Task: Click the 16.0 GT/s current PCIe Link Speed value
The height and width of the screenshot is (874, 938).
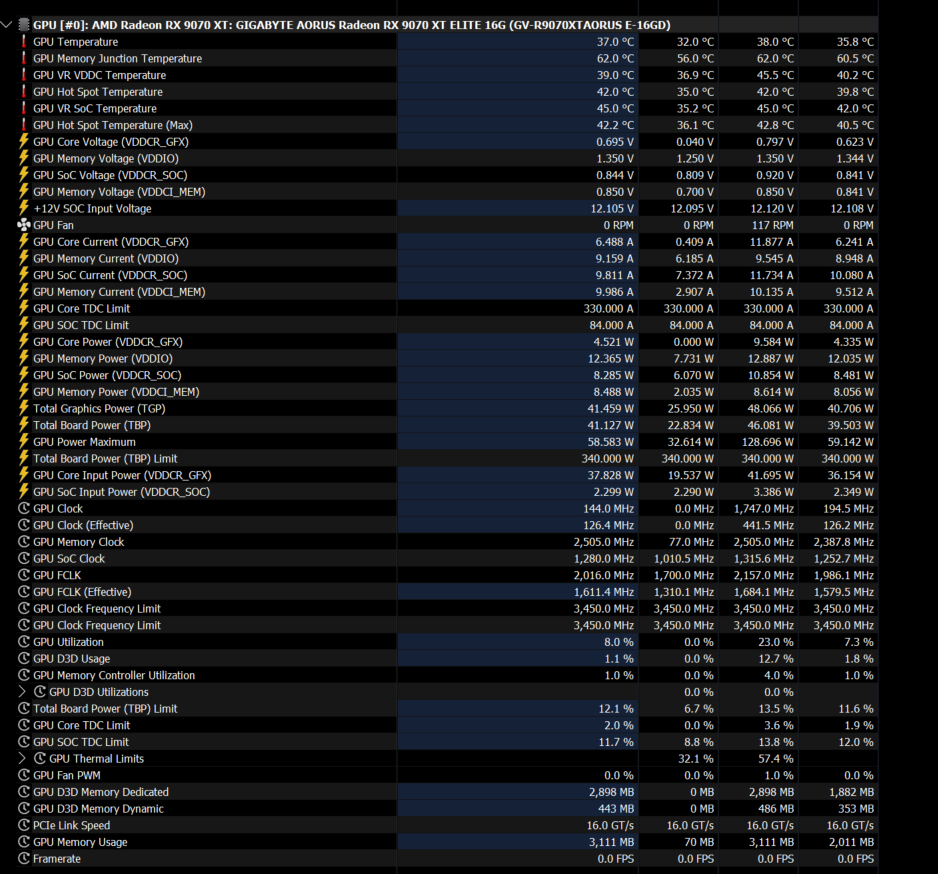Action: [x=610, y=825]
